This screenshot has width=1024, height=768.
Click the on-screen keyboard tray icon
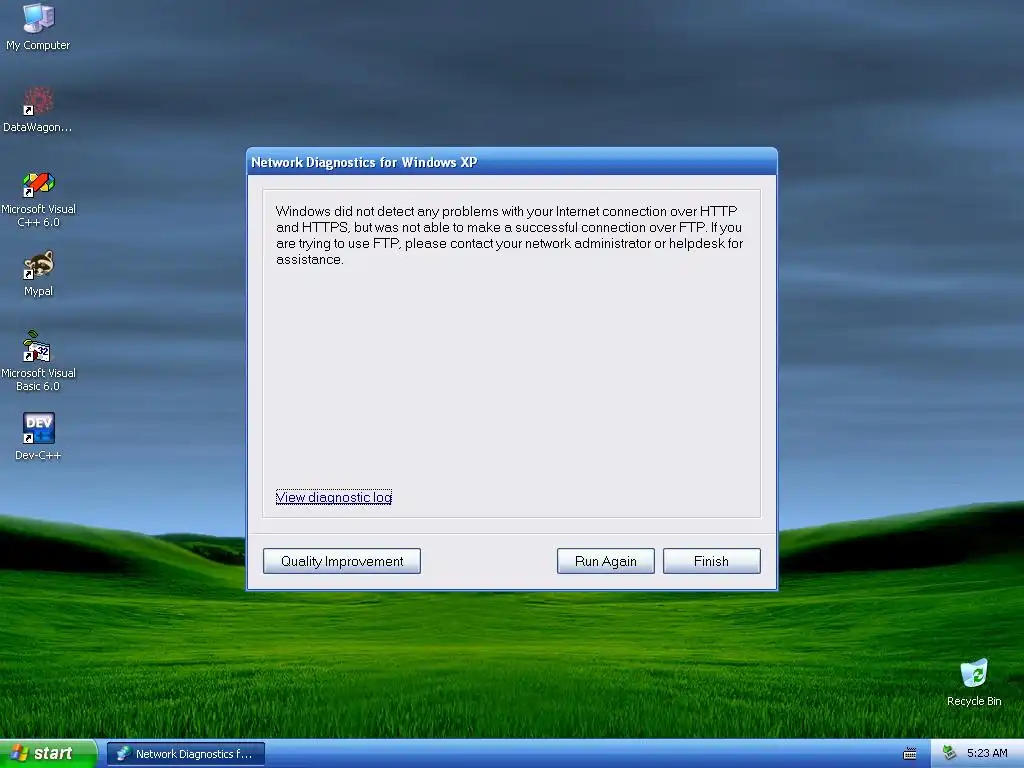click(x=910, y=754)
